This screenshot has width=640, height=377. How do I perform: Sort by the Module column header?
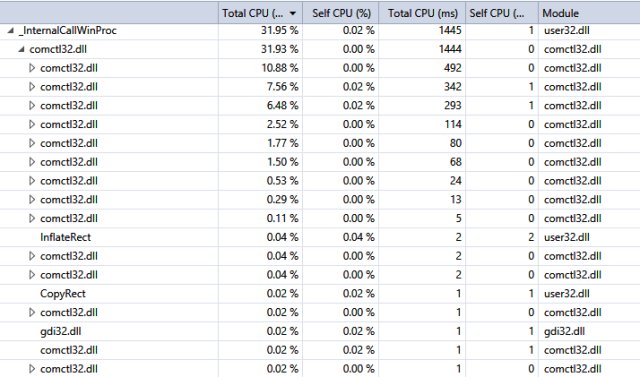589,13
